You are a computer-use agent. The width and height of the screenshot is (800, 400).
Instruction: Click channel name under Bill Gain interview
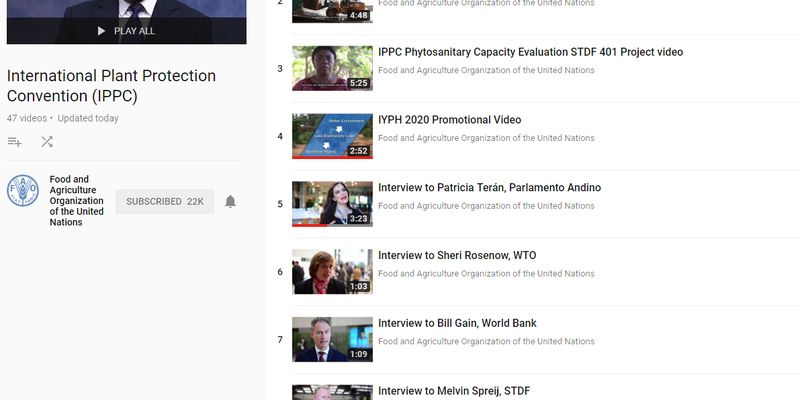click(486, 341)
